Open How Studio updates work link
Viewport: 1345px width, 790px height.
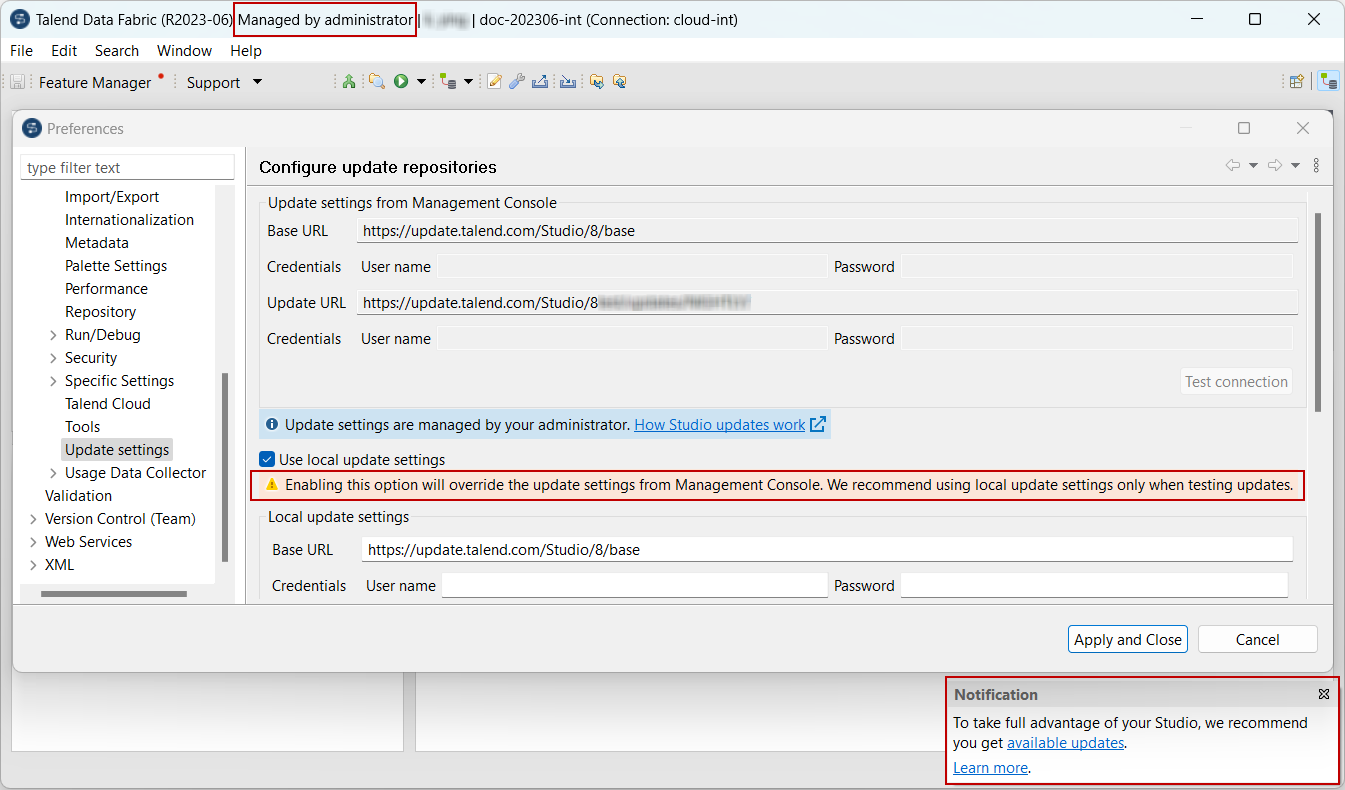(719, 425)
